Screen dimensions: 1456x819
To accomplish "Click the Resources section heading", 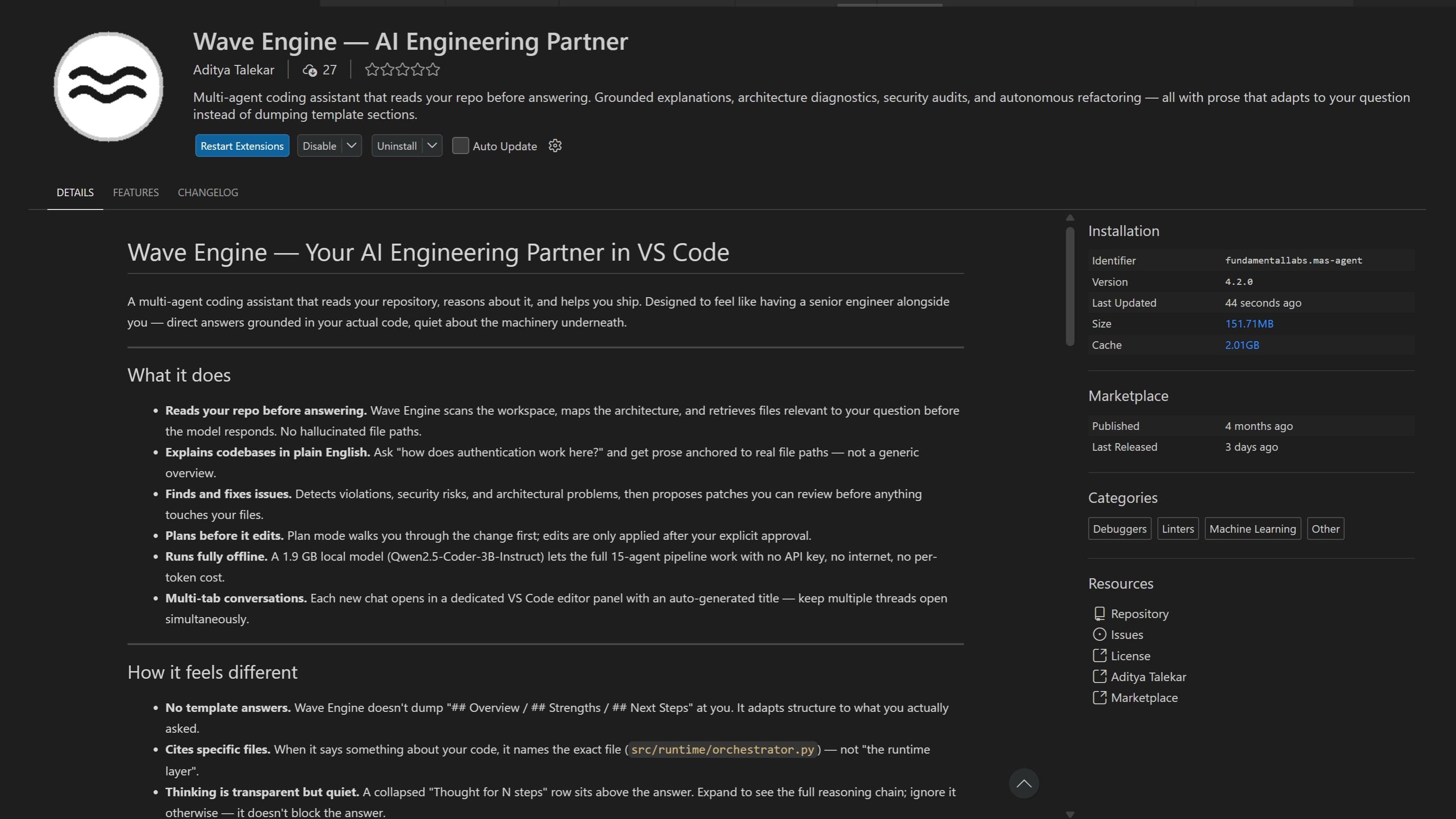I will pyautogui.click(x=1120, y=584).
